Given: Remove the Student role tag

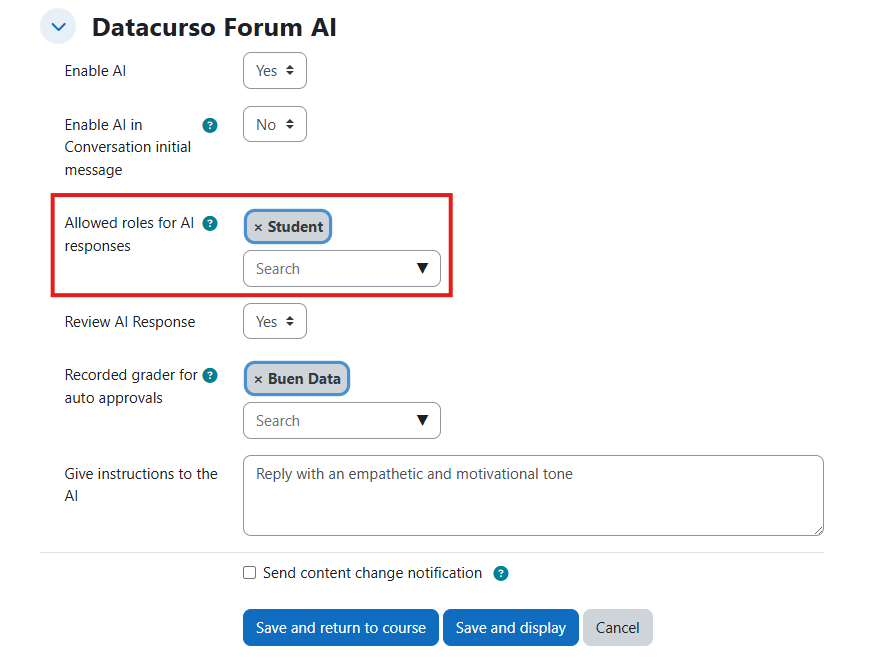Looking at the screenshot, I should click(x=258, y=227).
